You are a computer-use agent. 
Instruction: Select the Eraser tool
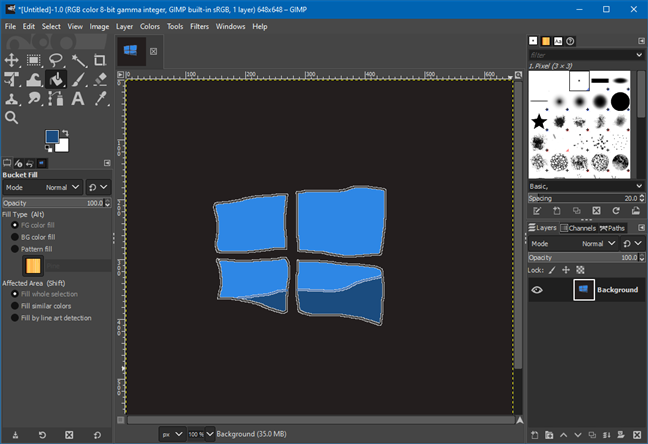(100, 79)
